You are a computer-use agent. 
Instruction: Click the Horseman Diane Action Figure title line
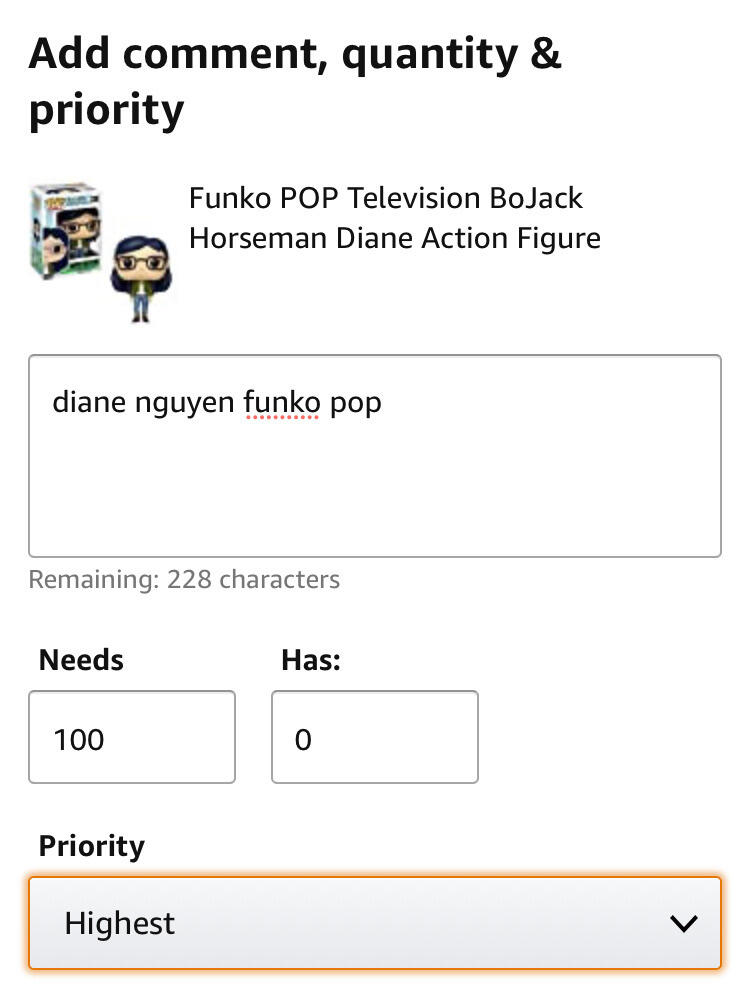395,239
